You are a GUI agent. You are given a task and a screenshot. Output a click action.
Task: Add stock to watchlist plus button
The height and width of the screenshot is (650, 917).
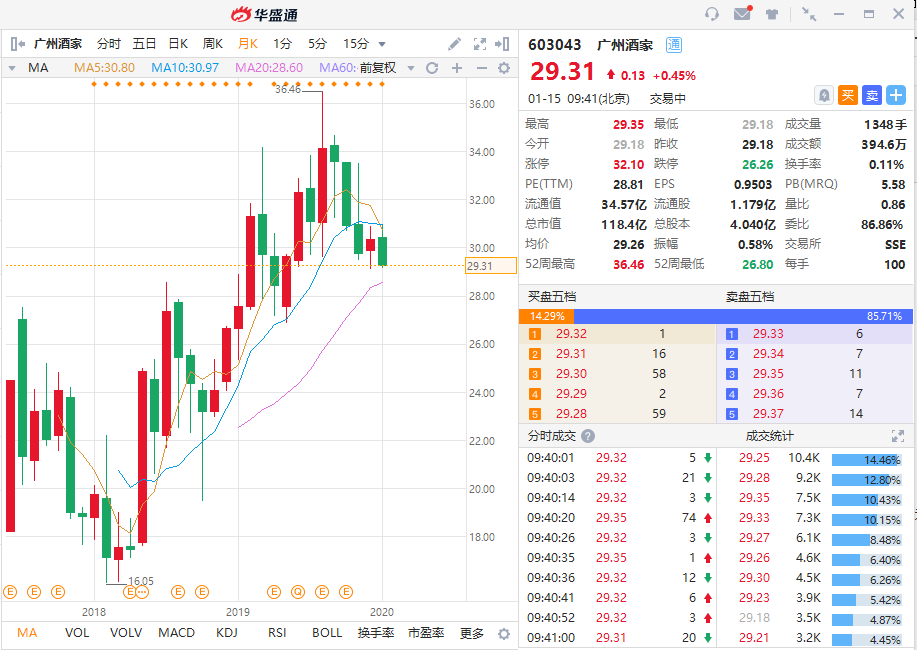896,95
